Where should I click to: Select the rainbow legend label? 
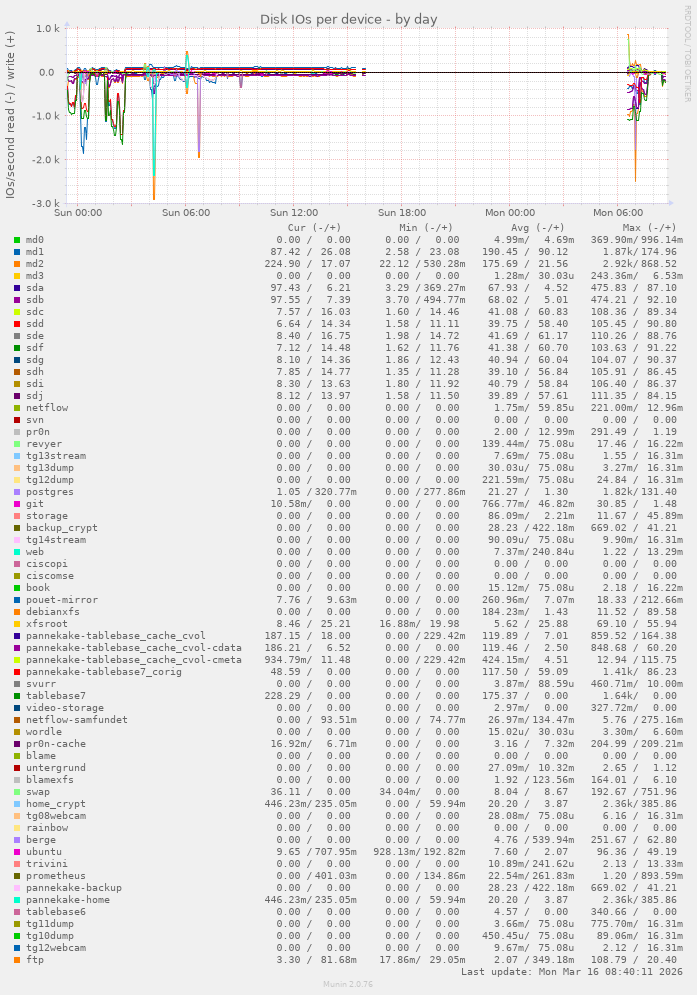(47, 827)
